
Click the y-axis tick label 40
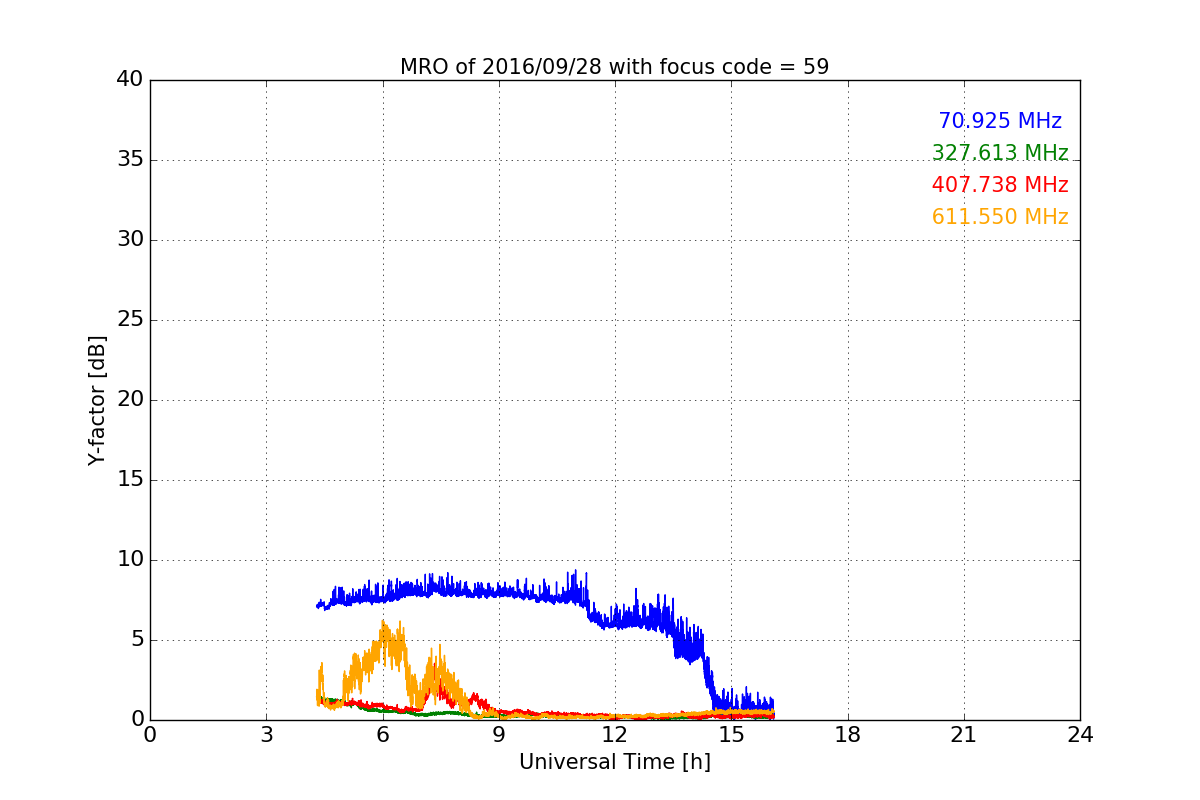point(130,80)
